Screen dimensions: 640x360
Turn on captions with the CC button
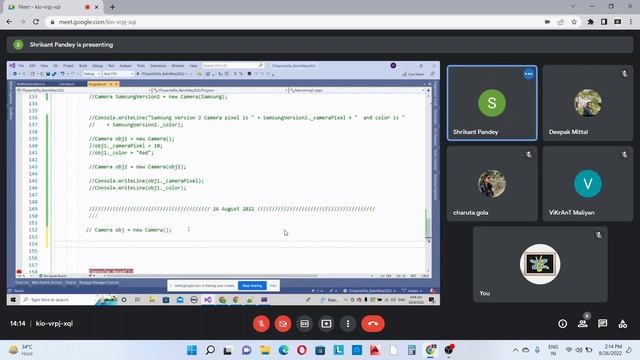(304, 324)
